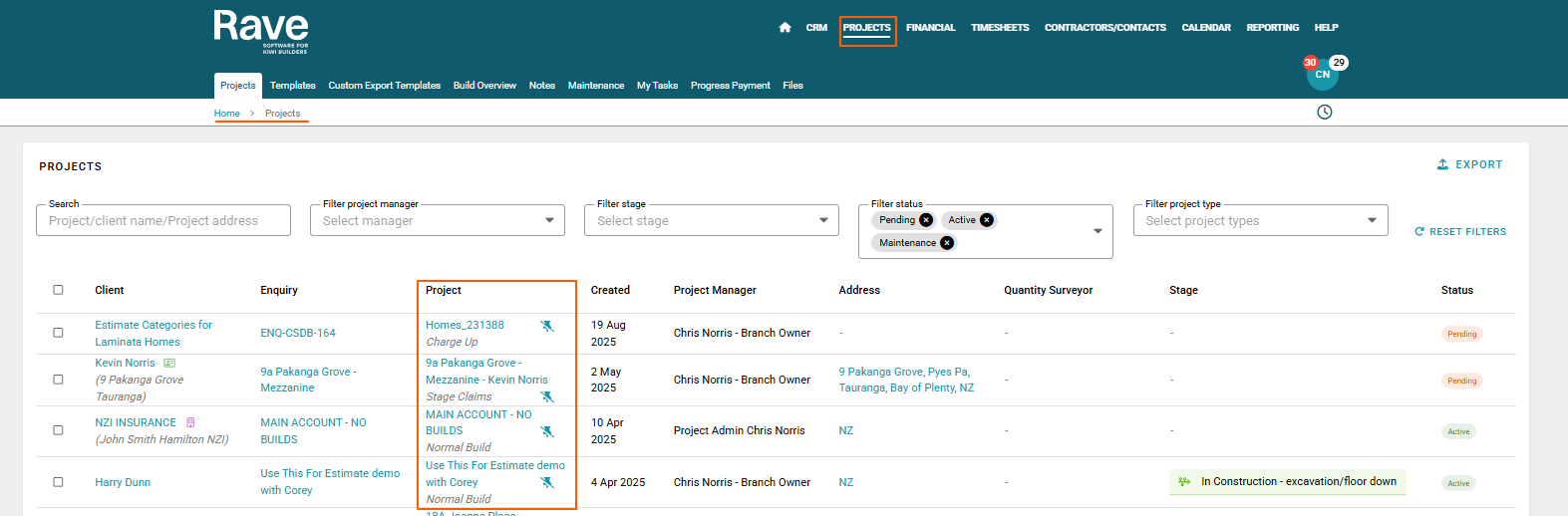
Task: Open ENQ-CSDB-164 enquiry link
Action: [298, 333]
